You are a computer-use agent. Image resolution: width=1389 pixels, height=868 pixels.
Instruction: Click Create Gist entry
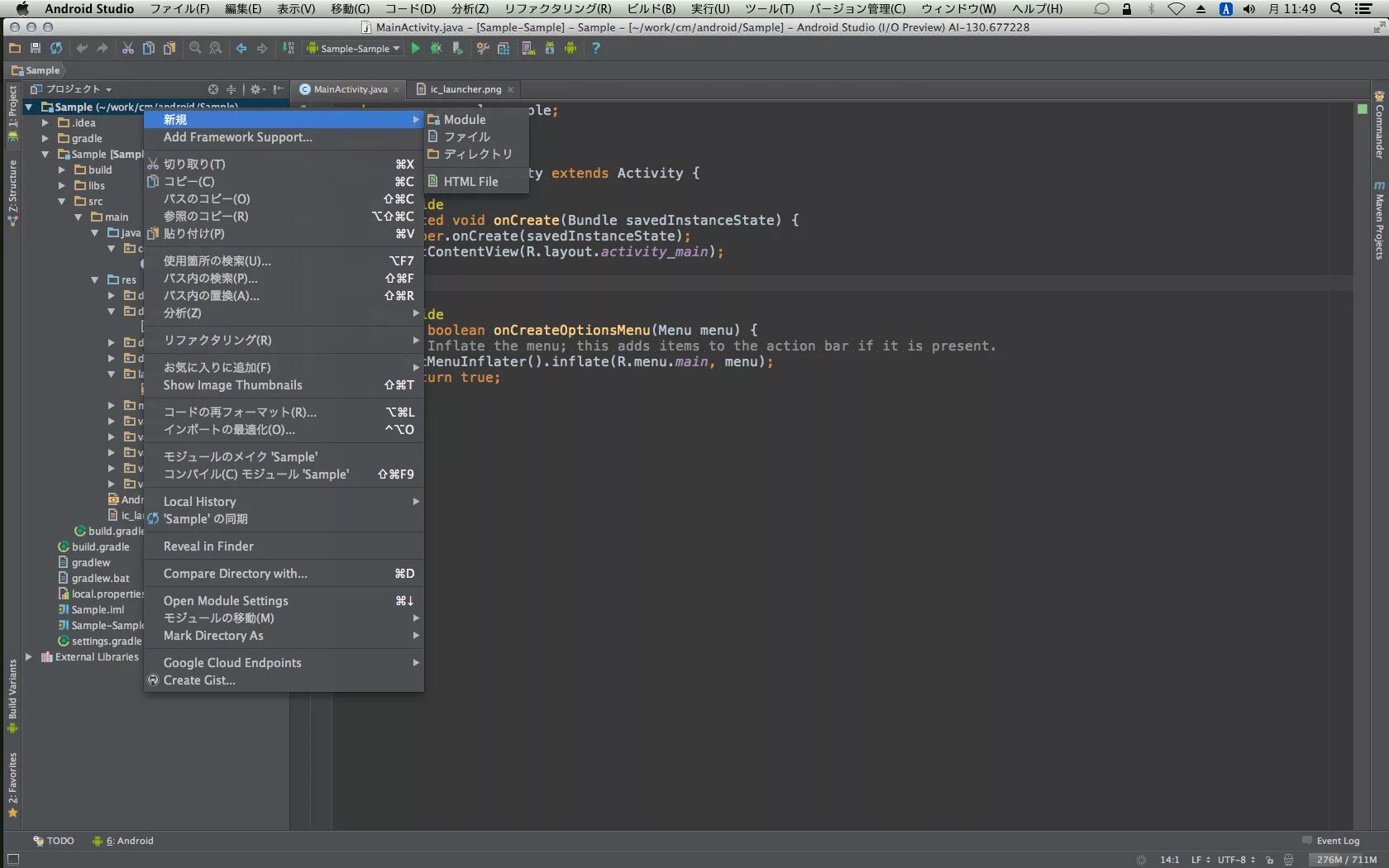pyautogui.click(x=284, y=680)
